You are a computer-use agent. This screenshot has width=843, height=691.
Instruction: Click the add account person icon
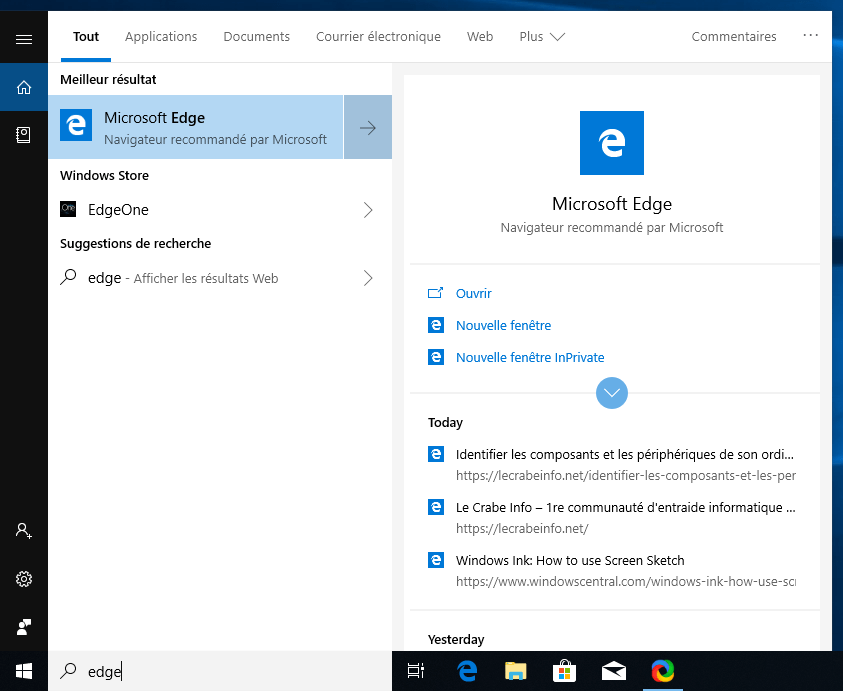[x=24, y=531]
